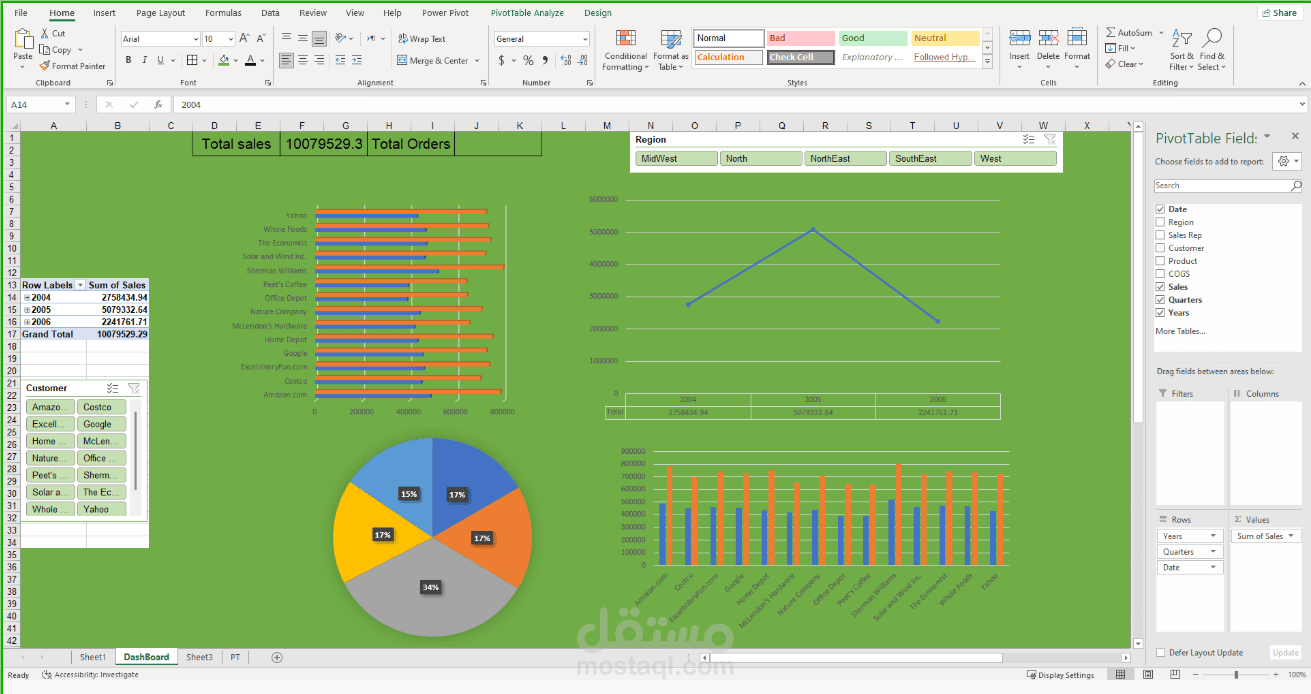Check the Sales Rep field checkbox
The height and width of the screenshot is (694, 1311).
pos(1160,235)
